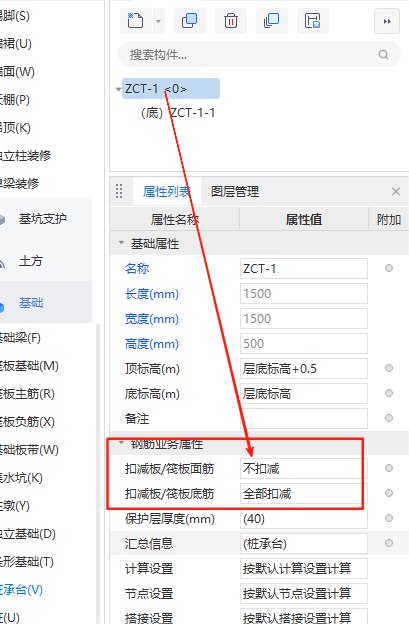409x624 pixels.
Task: Click the 计算设置 value field
Action: coord(304,568)
